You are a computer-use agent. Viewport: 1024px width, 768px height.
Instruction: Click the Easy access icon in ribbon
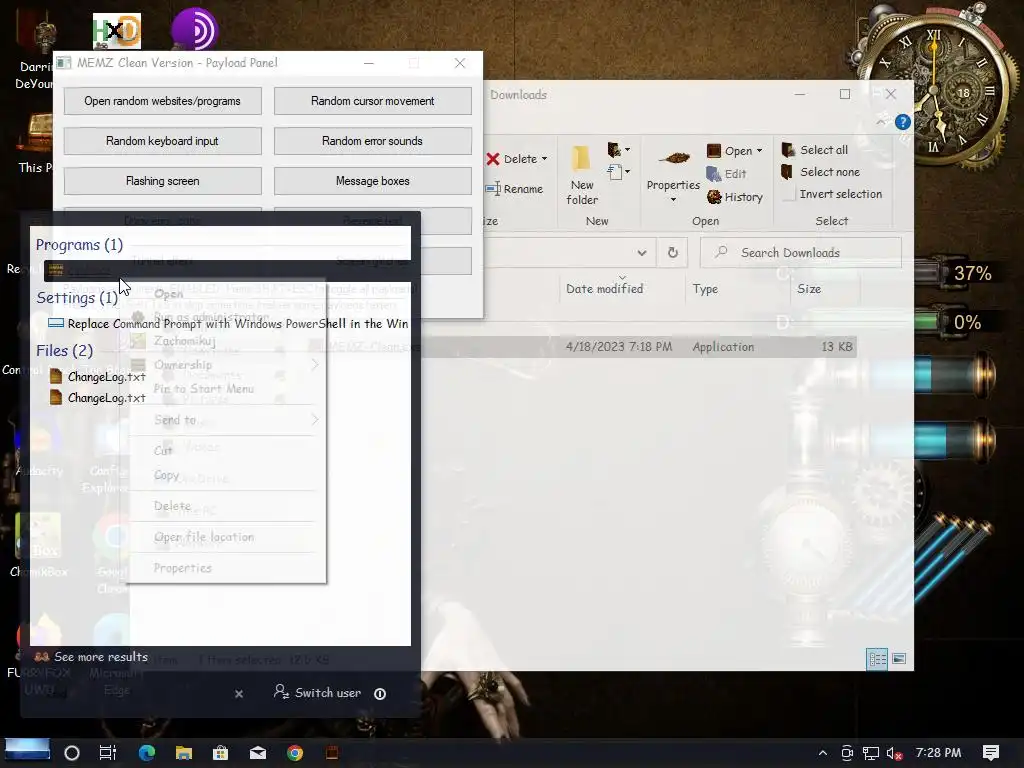[614, 172]
